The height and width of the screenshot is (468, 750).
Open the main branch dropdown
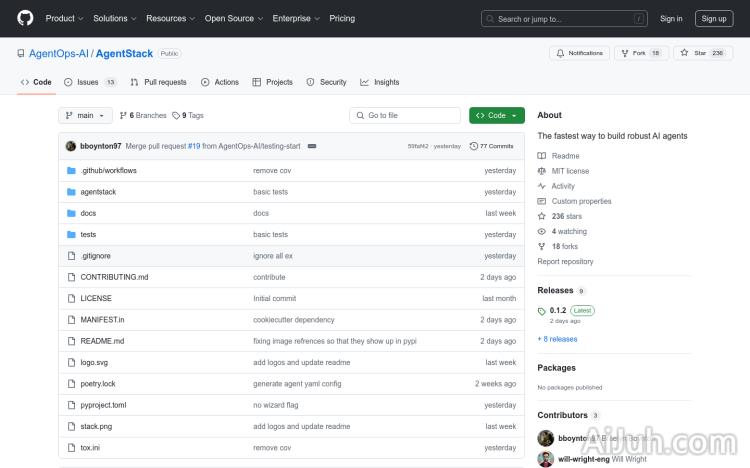(85, 115)
